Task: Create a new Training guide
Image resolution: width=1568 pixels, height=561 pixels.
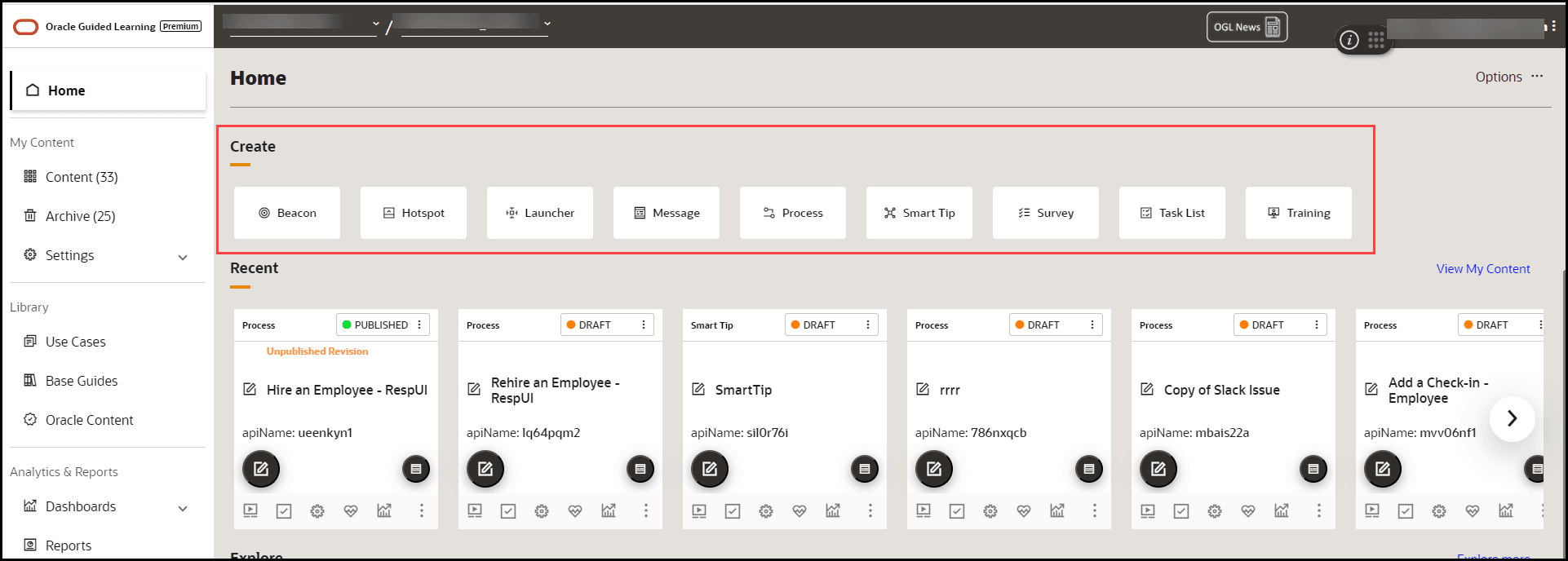Action: point(1299,213)
